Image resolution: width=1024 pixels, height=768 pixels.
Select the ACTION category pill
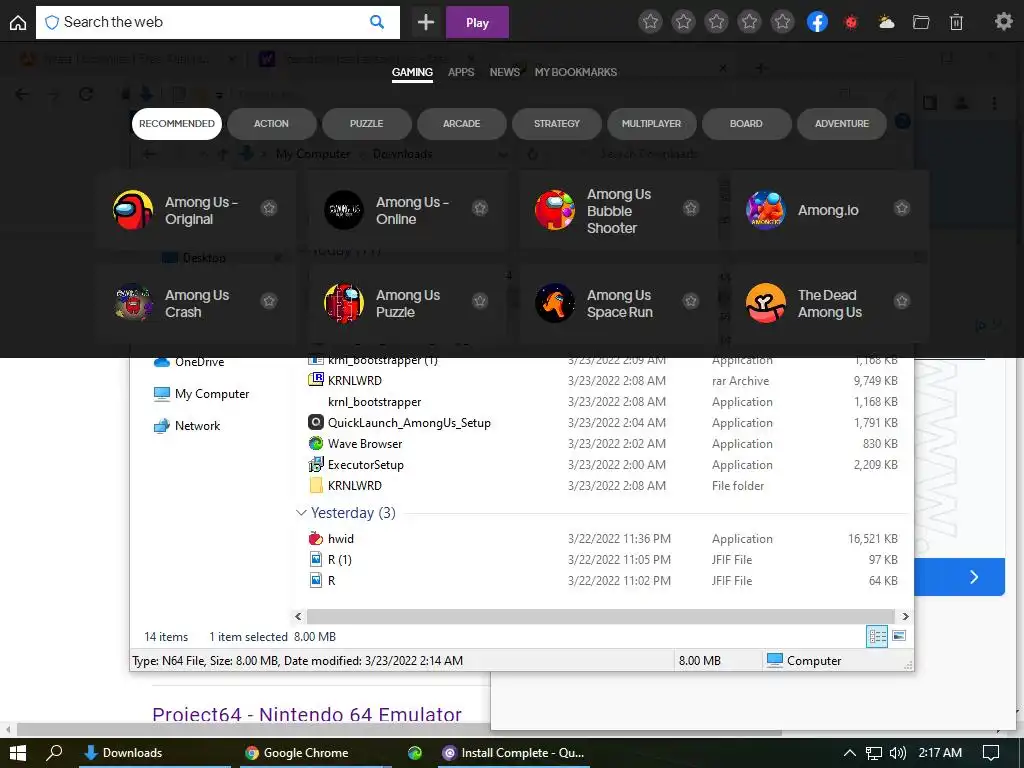(x=272, y=123)
